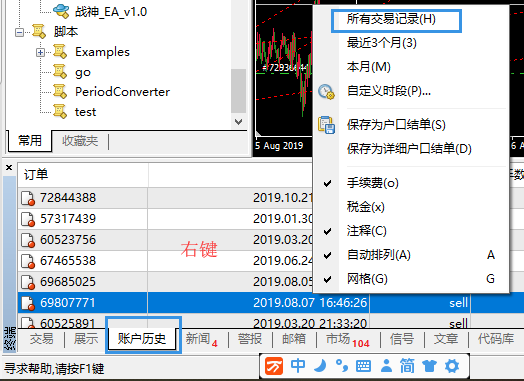Click the navigator vertical scrollbar thumb
The width and height of the screenshot is (524, 381).
click(239, 91)
